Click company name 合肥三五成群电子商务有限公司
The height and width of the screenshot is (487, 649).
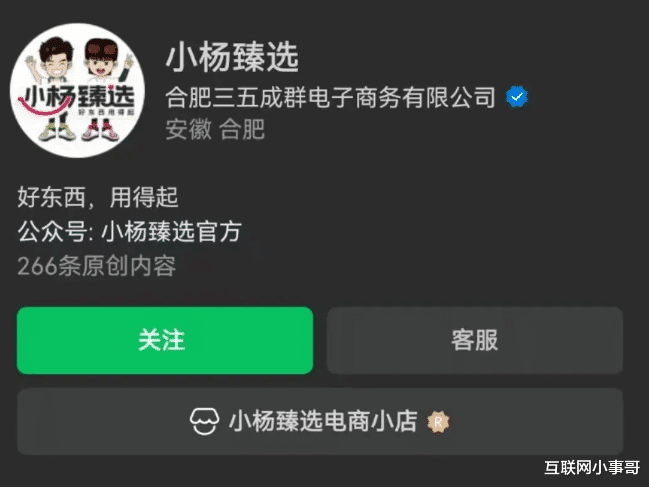click(x=330, y=97)
